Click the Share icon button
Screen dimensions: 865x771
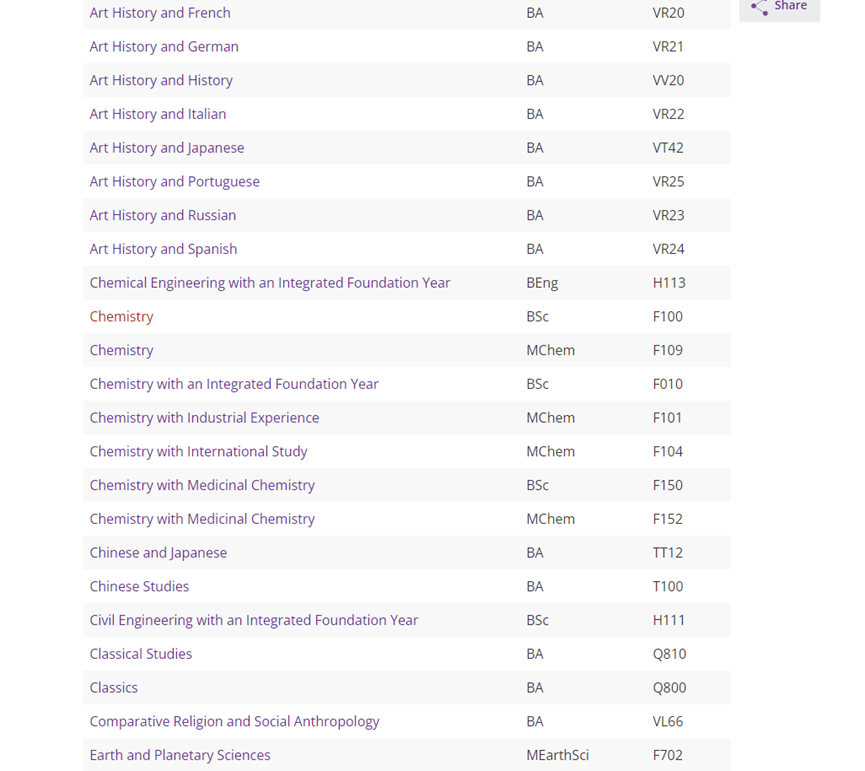[779, 8]
